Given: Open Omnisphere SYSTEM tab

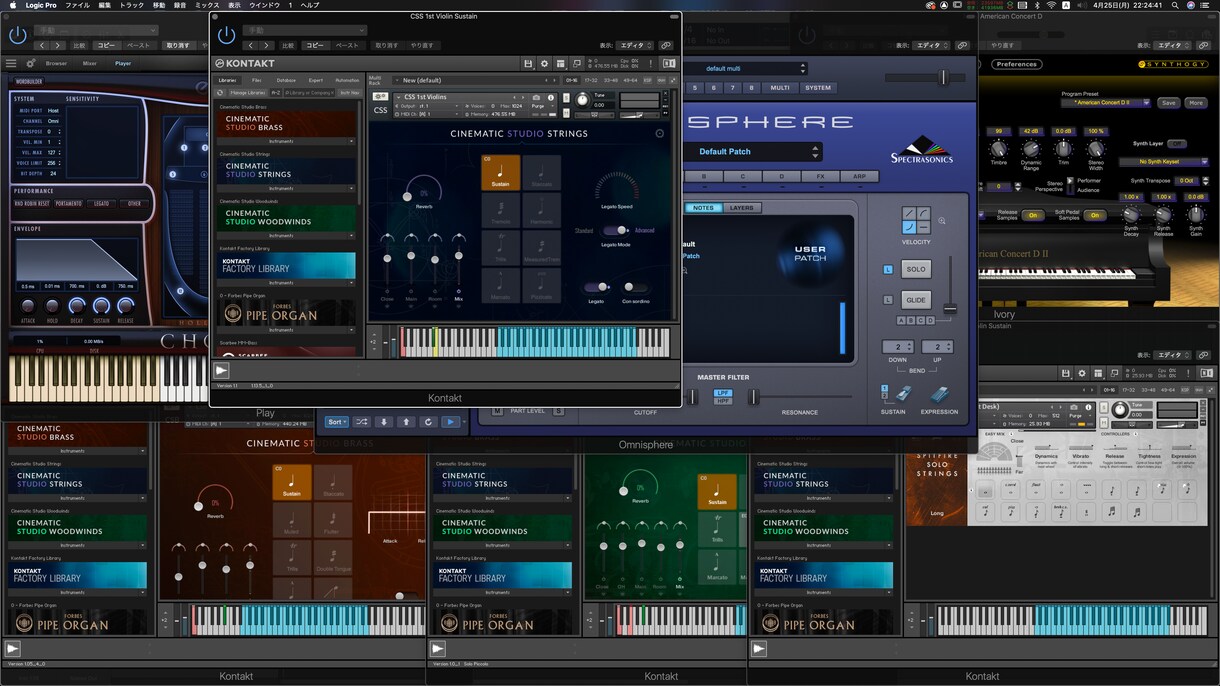Looking at the screenshot, I should tap(818, 88).
